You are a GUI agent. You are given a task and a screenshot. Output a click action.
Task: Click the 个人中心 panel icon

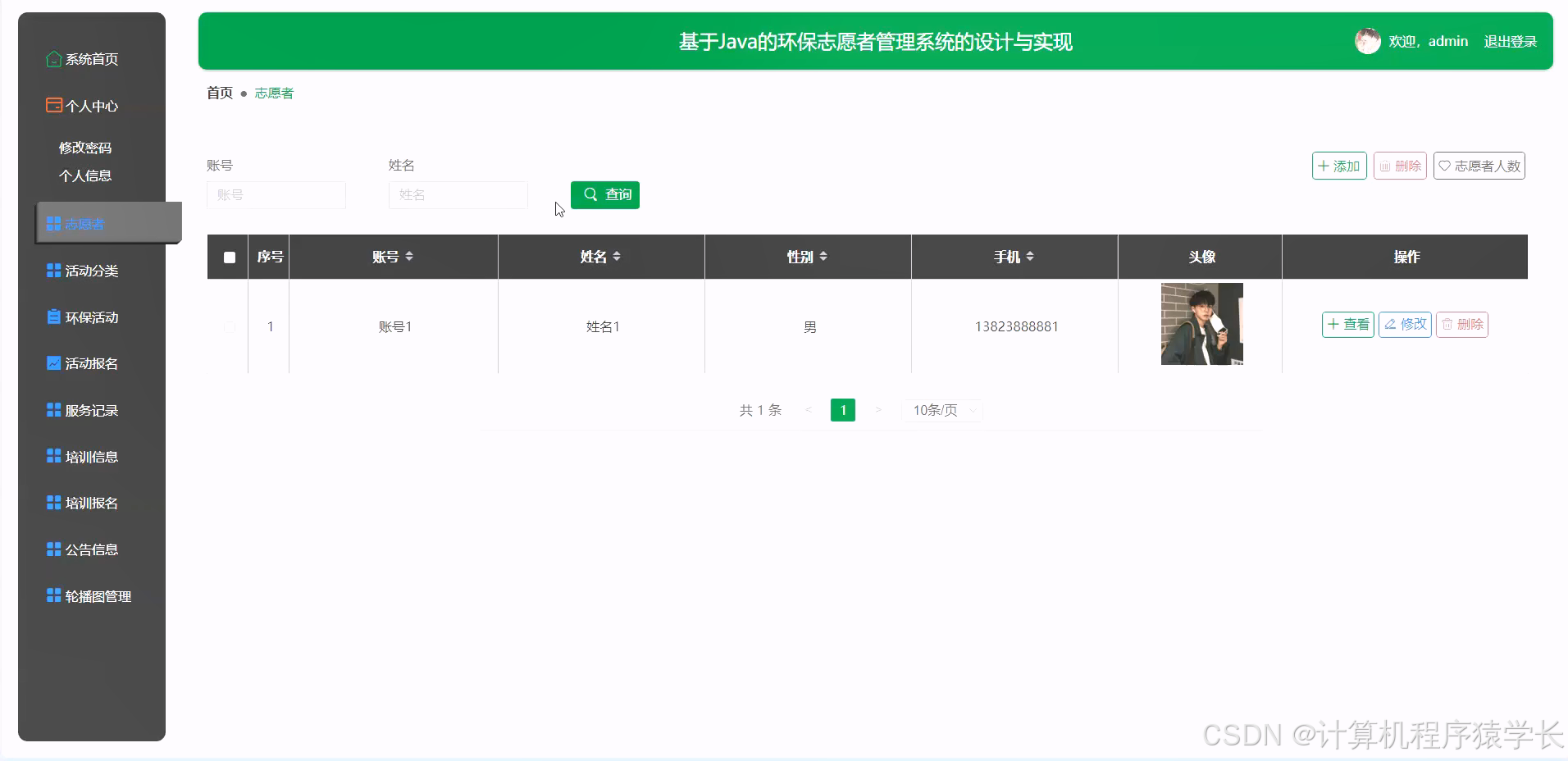pyautogui.click(x=52, y=105)
